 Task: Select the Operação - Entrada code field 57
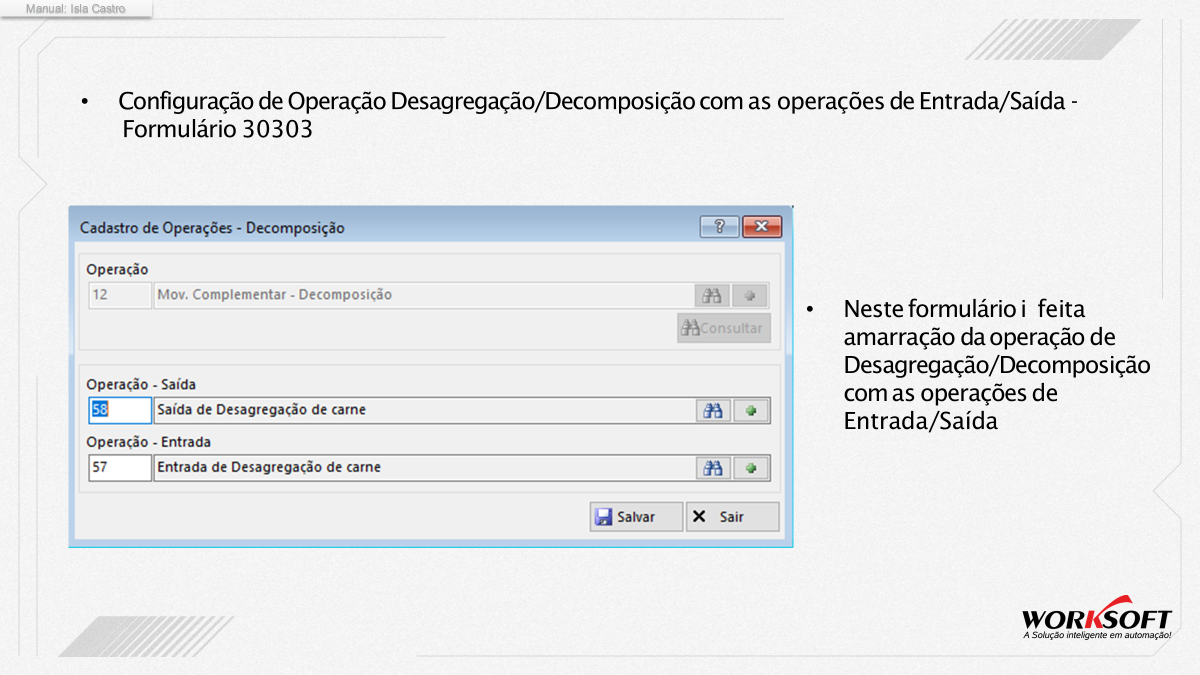(120, 468)
